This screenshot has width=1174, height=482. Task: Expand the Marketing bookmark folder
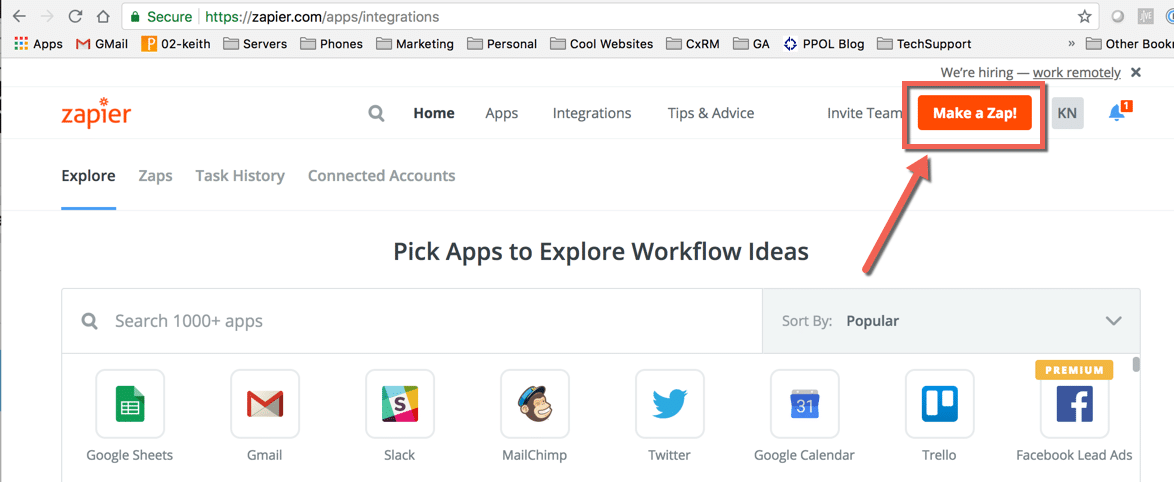[415, 44]
